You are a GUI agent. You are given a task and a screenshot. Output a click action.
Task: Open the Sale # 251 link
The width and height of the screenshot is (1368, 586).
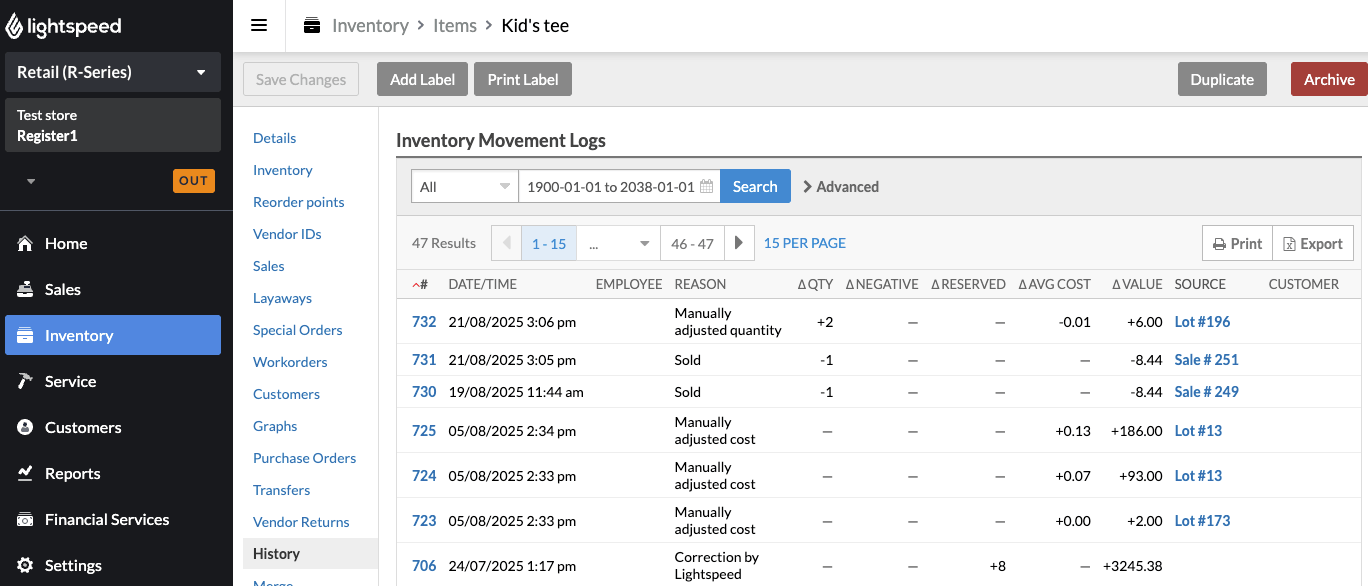pos(1206,360)
